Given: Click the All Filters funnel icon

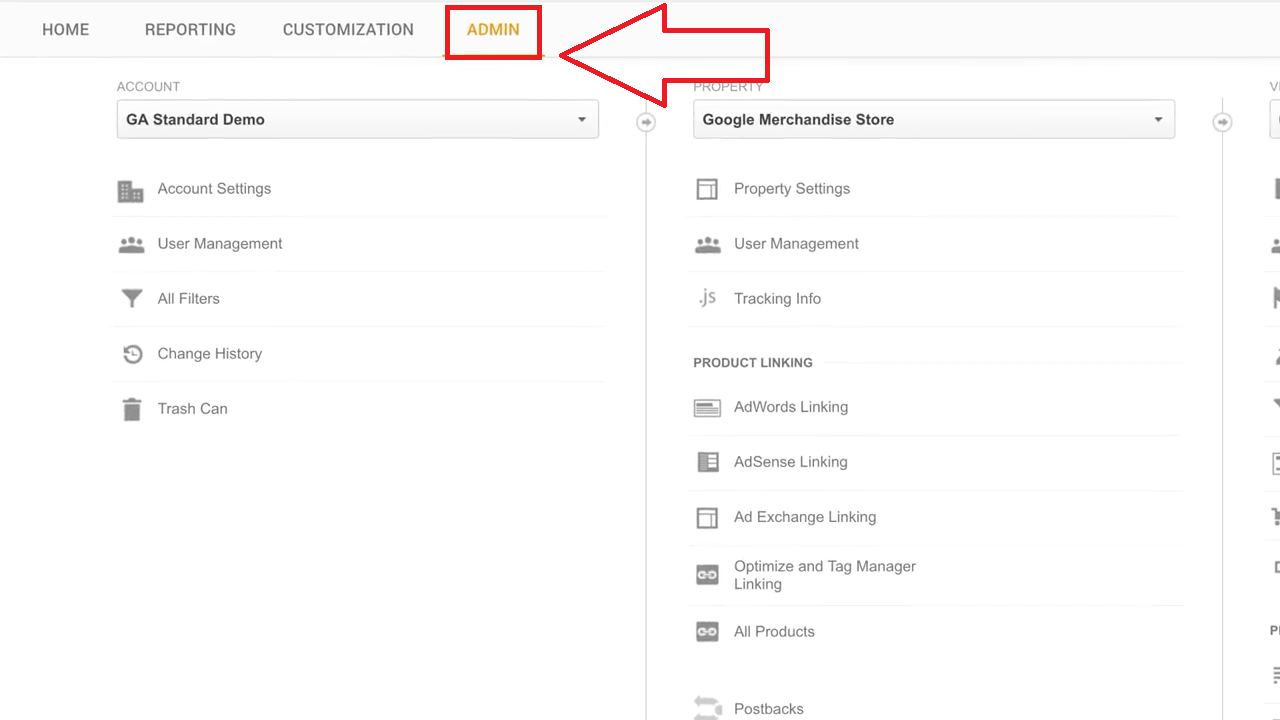Looking at the screenshot, I should (131, 298).
